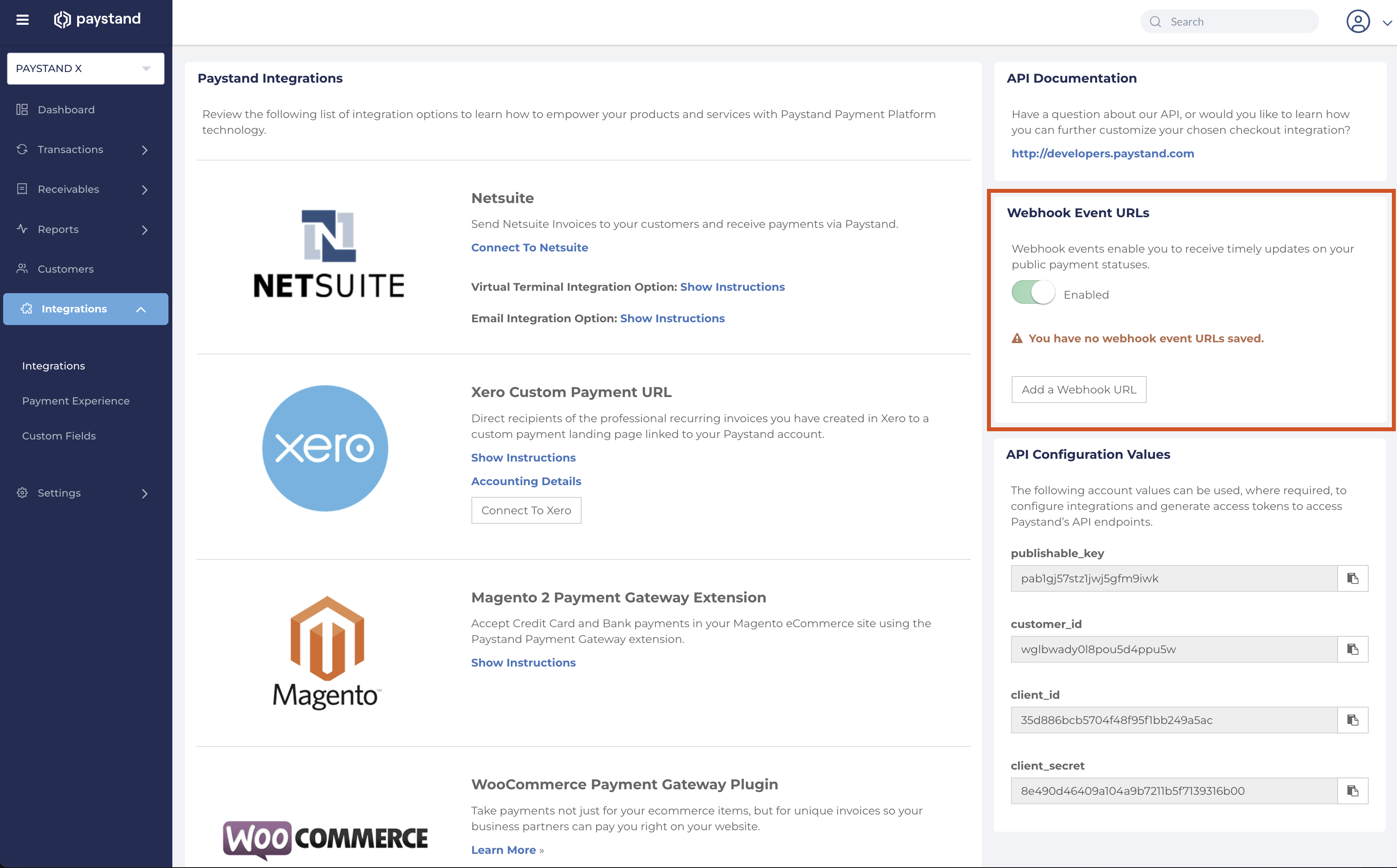Select the Dashboard icon in sidebar
1397x868 pixels.
(x=22, y=109)
